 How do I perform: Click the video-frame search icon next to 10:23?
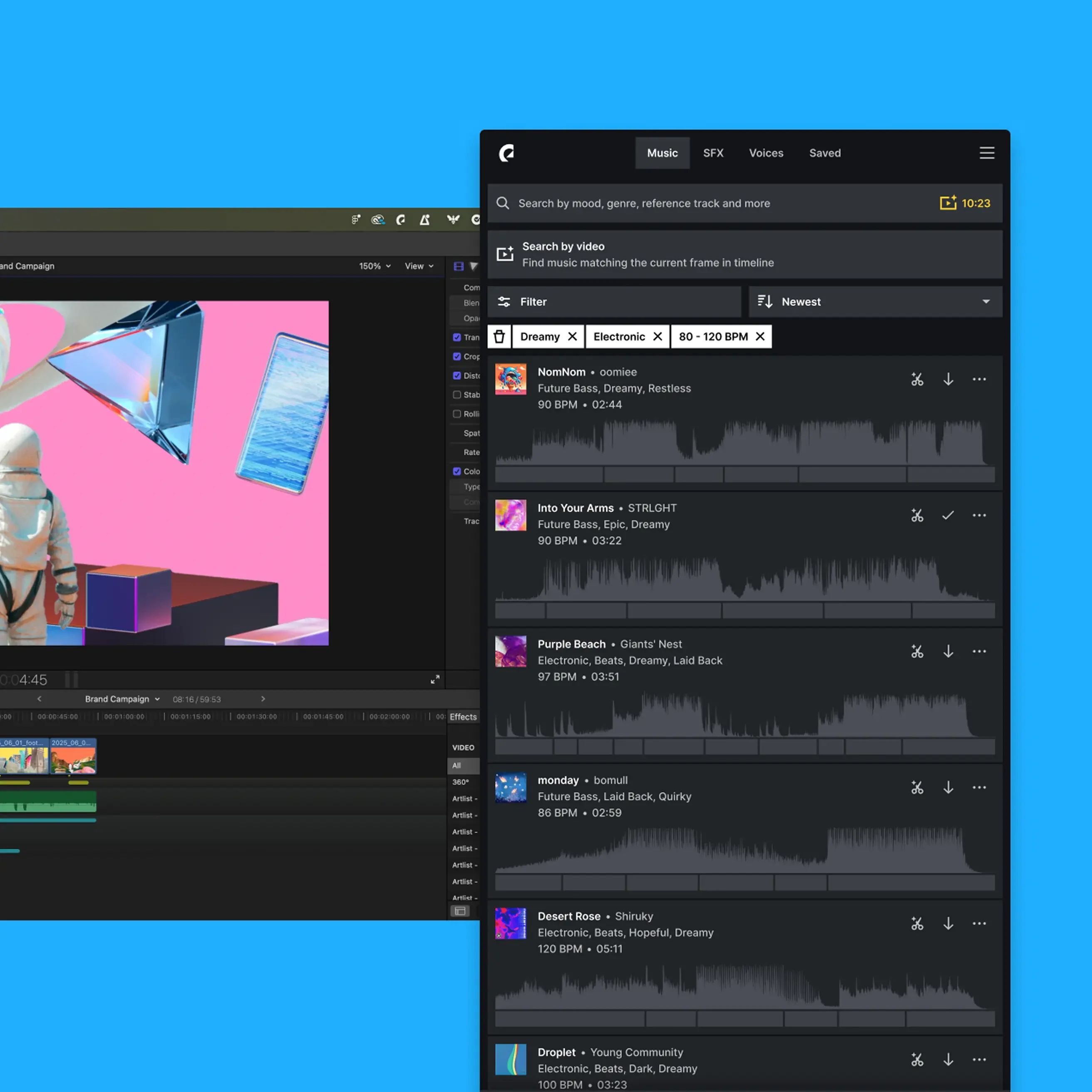pos(948,203)
